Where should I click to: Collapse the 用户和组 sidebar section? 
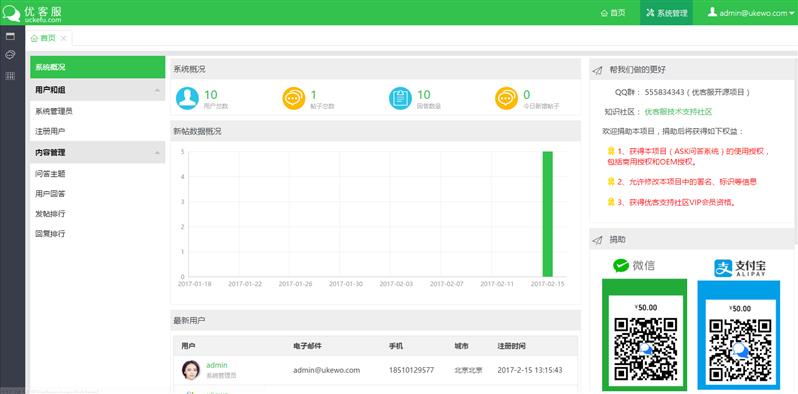157,91
